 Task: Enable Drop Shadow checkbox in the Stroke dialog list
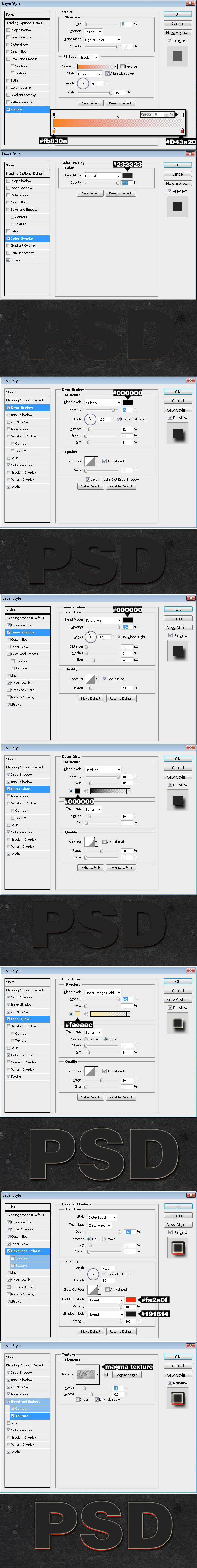[x=8, y=30]
